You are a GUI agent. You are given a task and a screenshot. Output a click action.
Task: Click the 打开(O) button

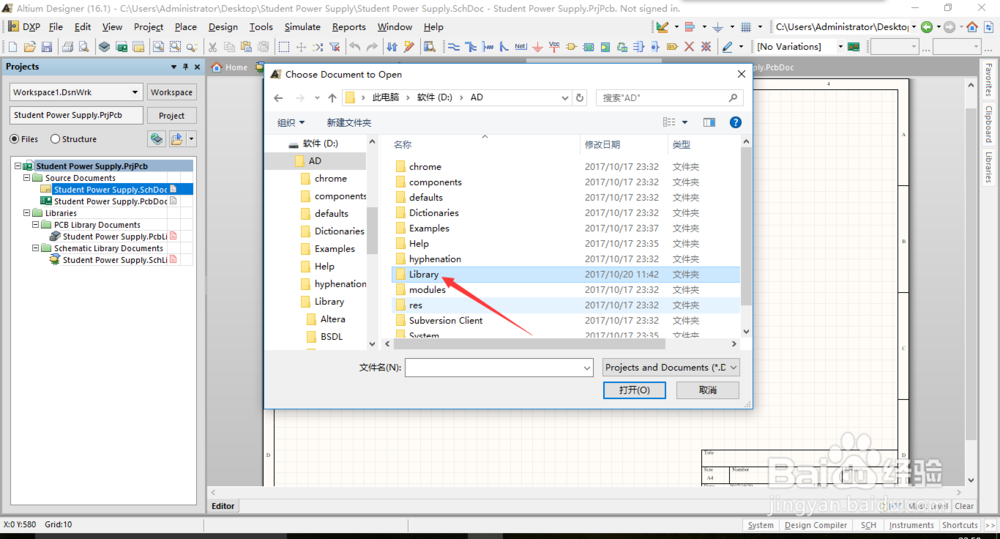click(635, 390)
